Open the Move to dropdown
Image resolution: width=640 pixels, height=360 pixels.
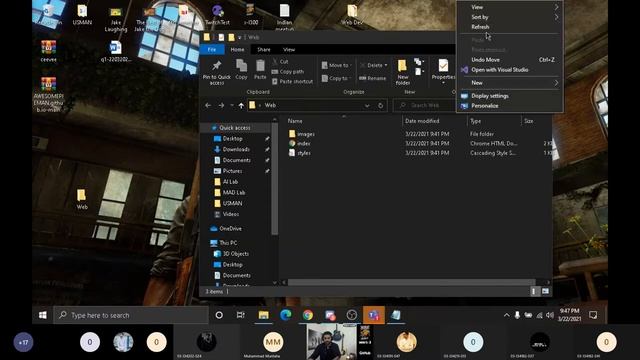pyautogui.click(x=336, y=65)
